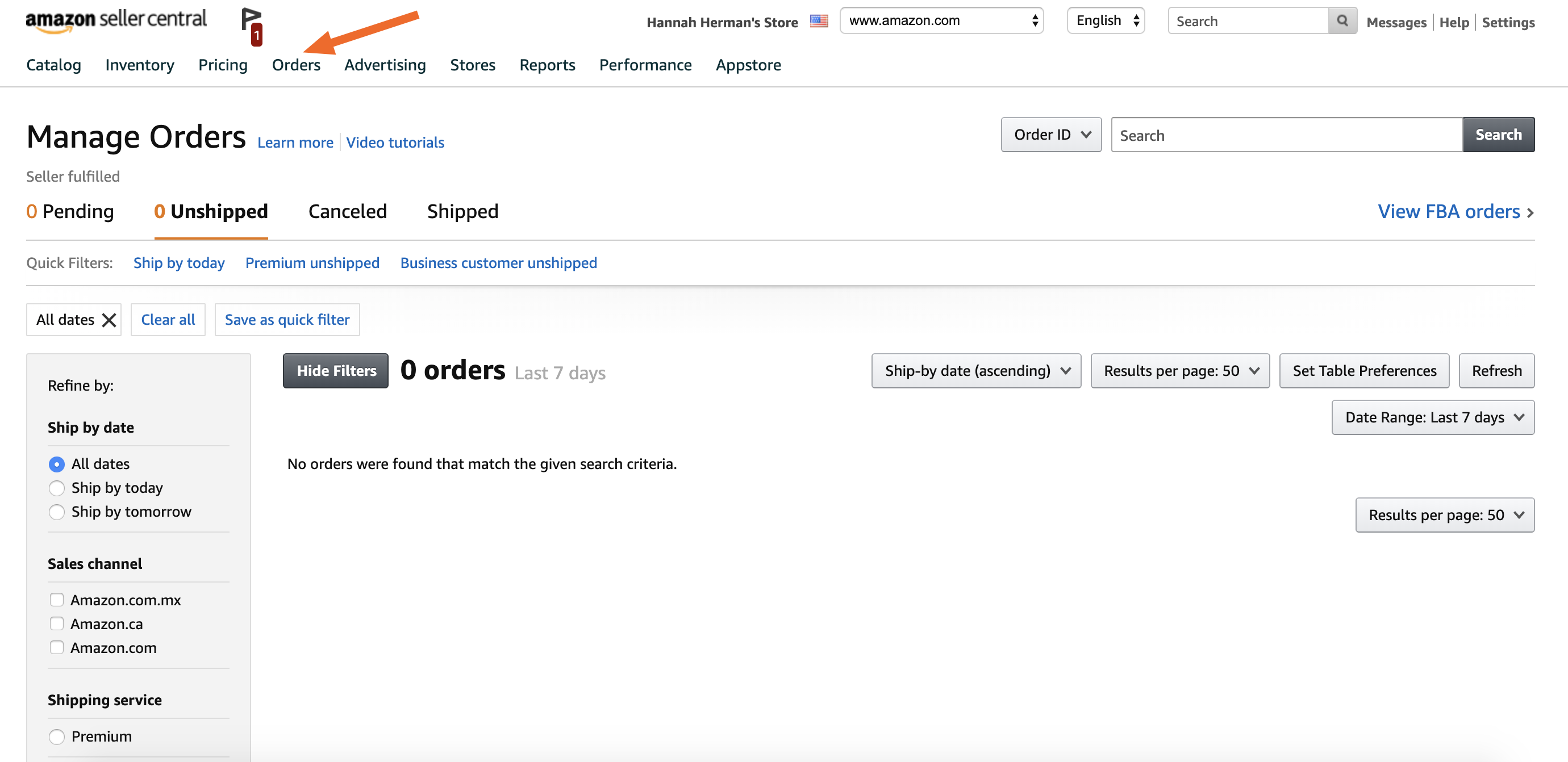This screenshot has width=1568, height=762.
Task: Open the Order ID search type dropdown
Action: point(1050,135)
